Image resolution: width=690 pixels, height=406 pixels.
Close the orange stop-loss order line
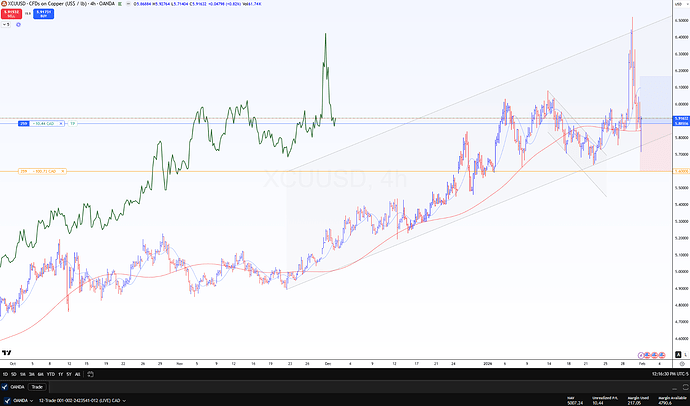(63, 171)
